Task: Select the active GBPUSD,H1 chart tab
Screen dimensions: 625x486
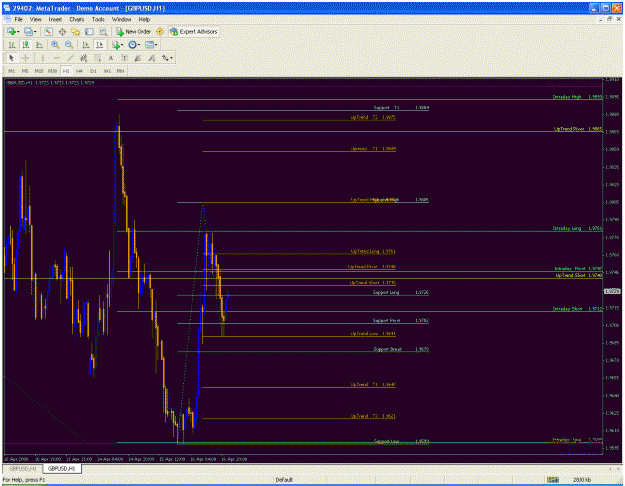Action: click(x=62, y=468)
